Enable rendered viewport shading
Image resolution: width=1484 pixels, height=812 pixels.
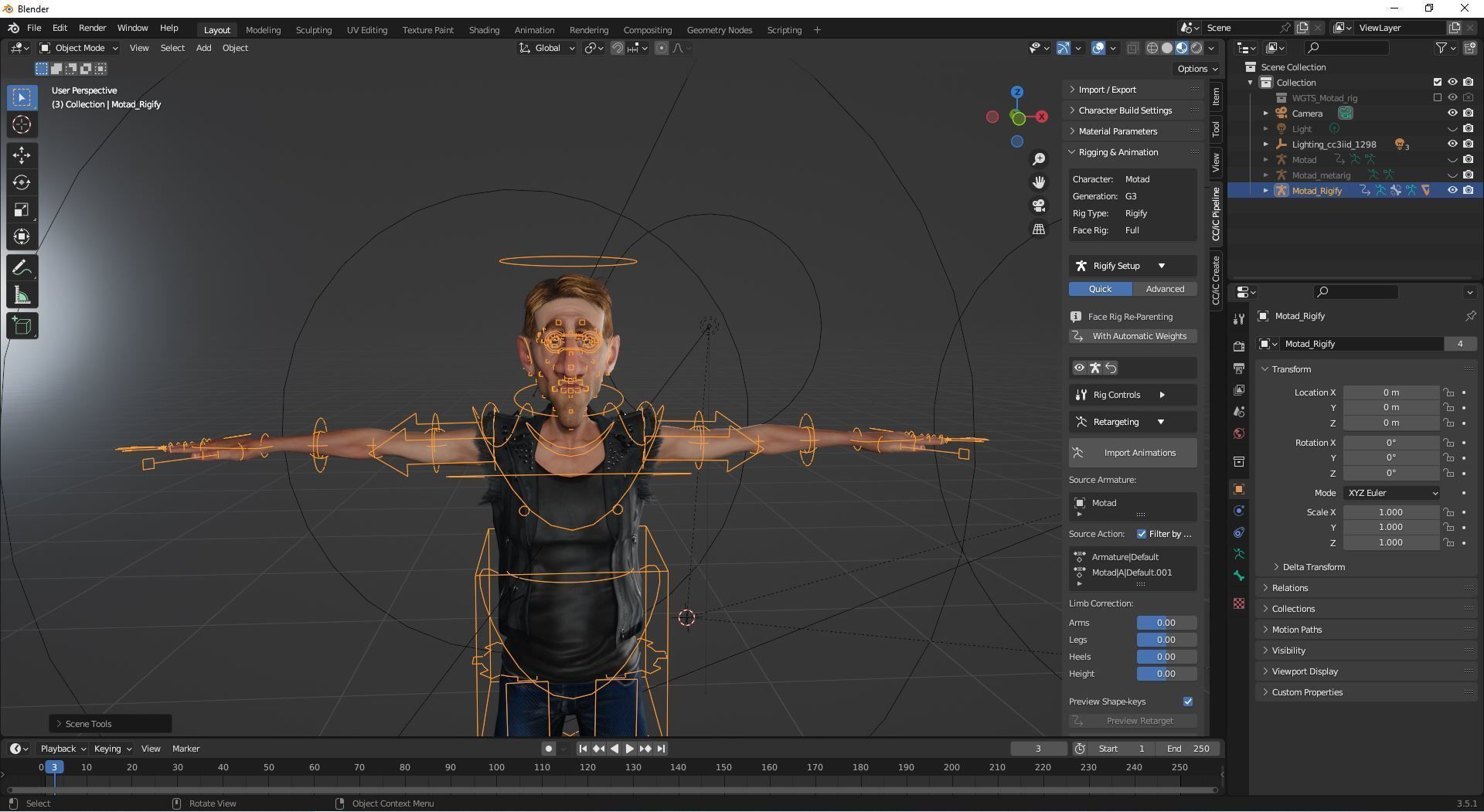click(1196, 48)
